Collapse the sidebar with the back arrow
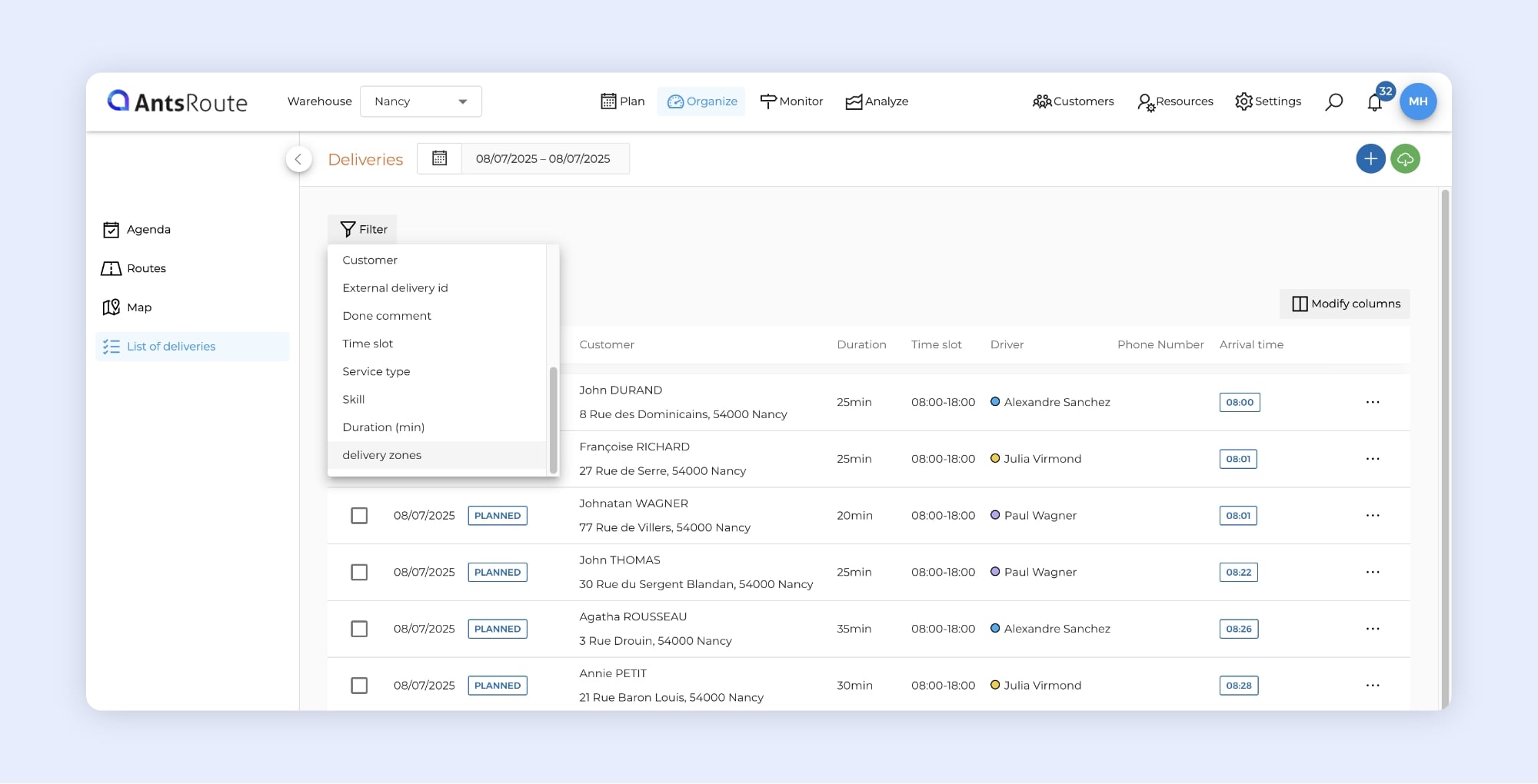This screenshot has width=1538, height=784. [298, 159]
